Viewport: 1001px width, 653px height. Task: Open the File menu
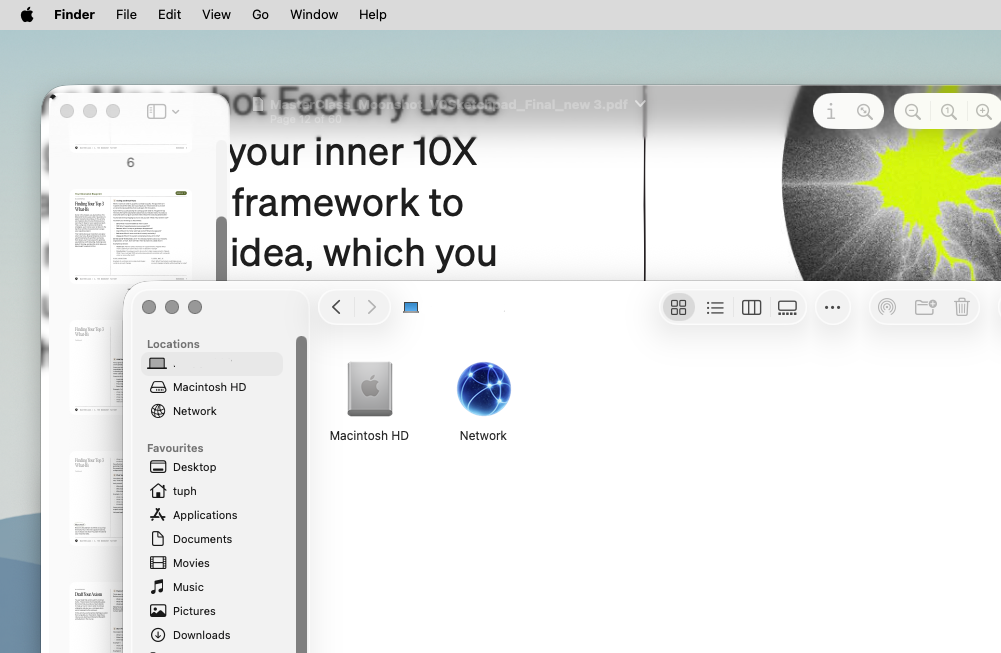126,14
